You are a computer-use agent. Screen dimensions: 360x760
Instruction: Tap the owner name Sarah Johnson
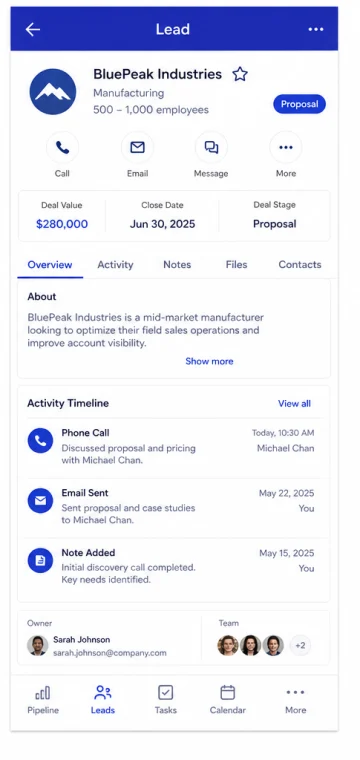[x=81, y=640]
